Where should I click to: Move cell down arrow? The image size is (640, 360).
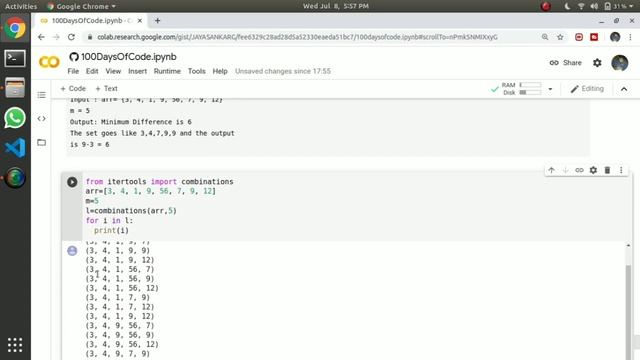click(x=565, y=170)
